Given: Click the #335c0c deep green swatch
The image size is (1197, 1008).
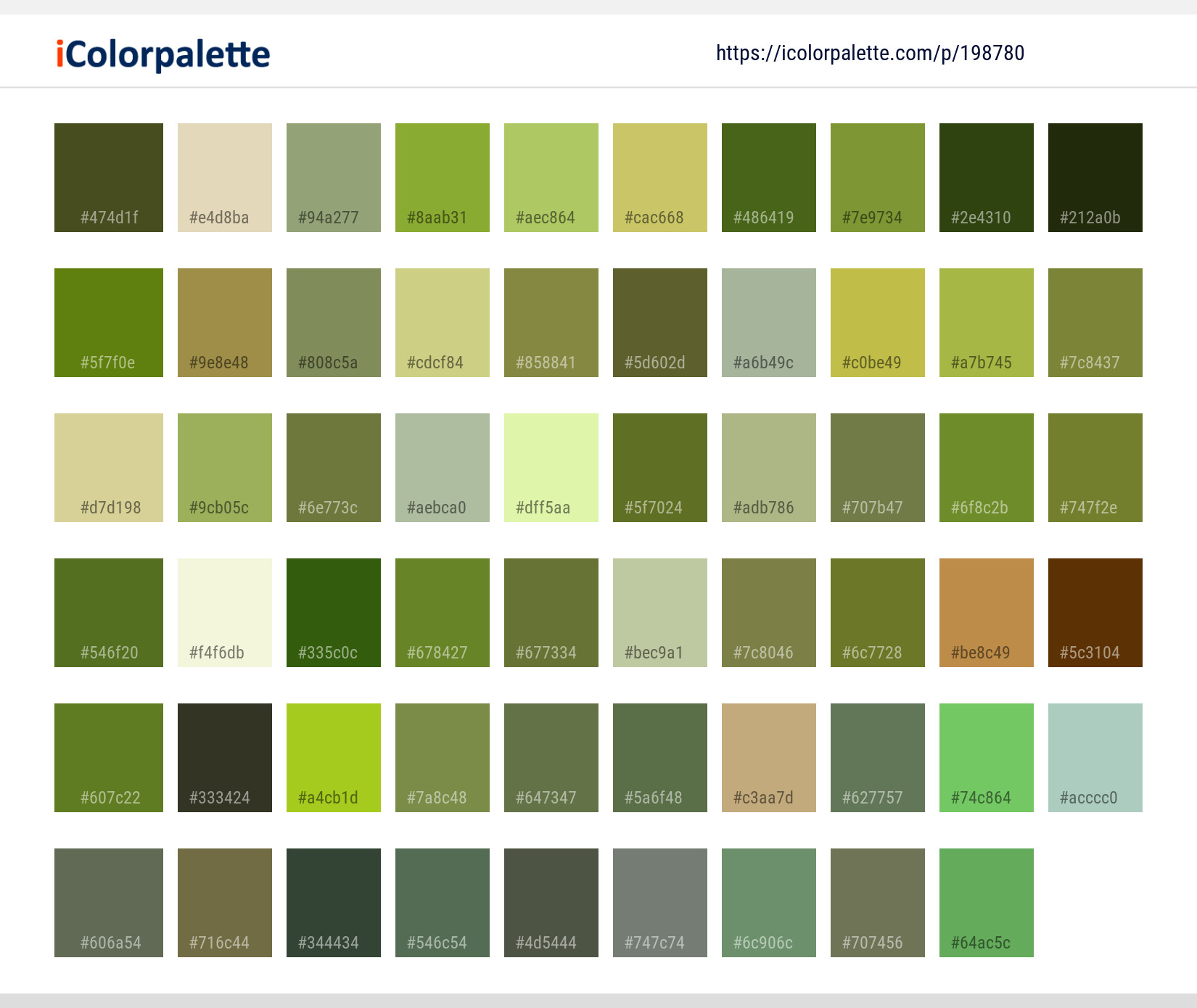Looking at the screenshot, I should pyautogui.click(x=334, y=613).
